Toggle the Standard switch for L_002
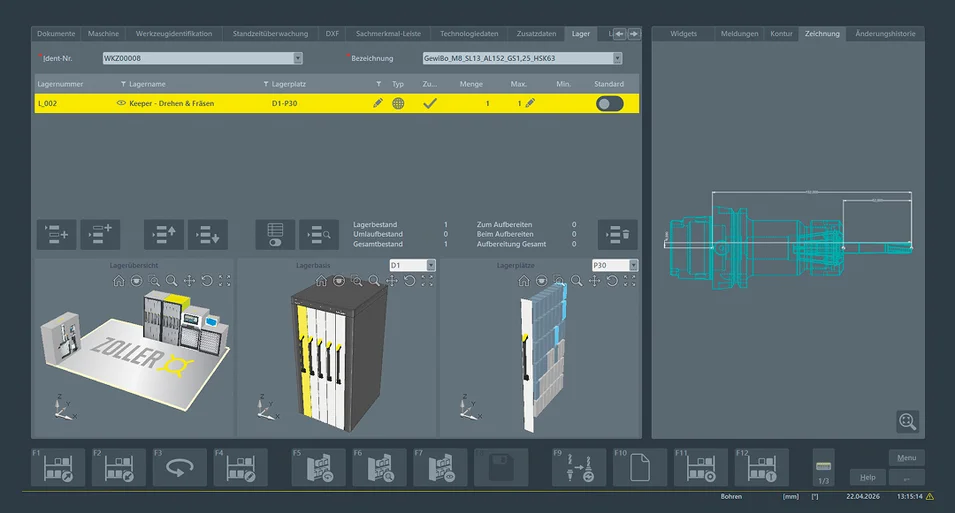This screenshot has height=513, width=955. click(x=610, y=104)
